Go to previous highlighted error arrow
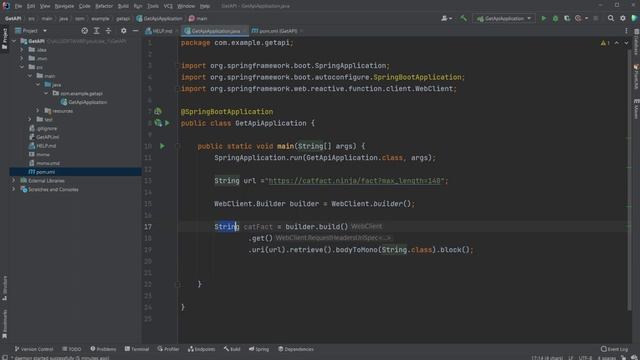 pos(617,43)
